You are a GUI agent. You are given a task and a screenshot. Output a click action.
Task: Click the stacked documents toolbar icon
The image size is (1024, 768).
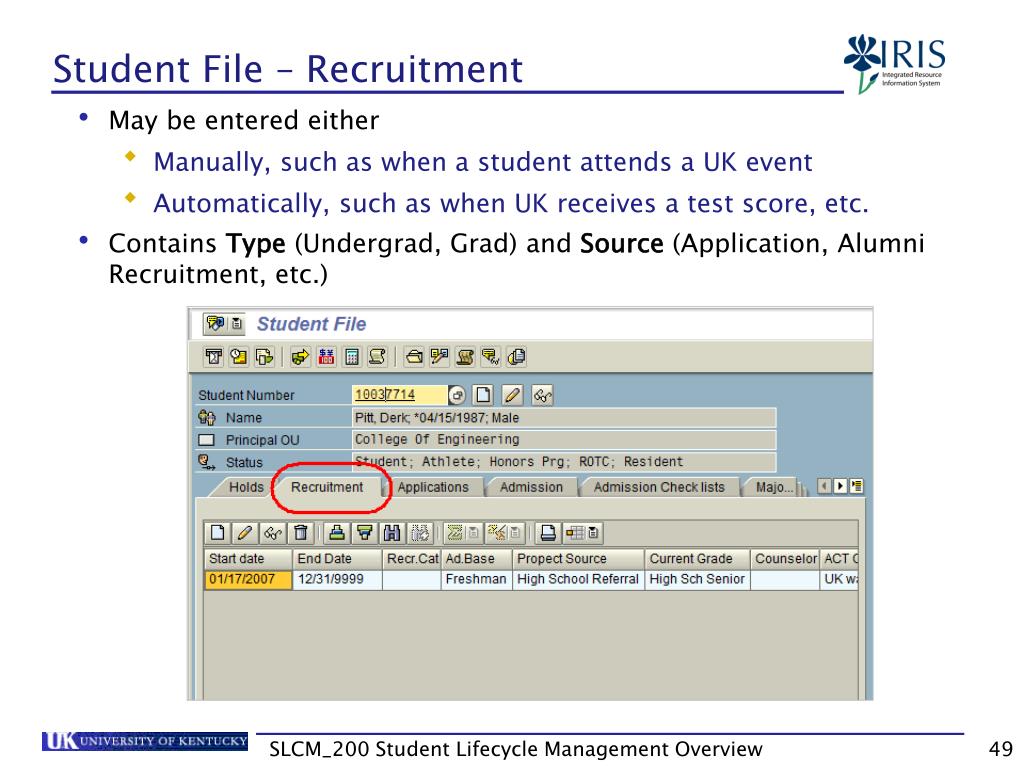coord(516,357)
